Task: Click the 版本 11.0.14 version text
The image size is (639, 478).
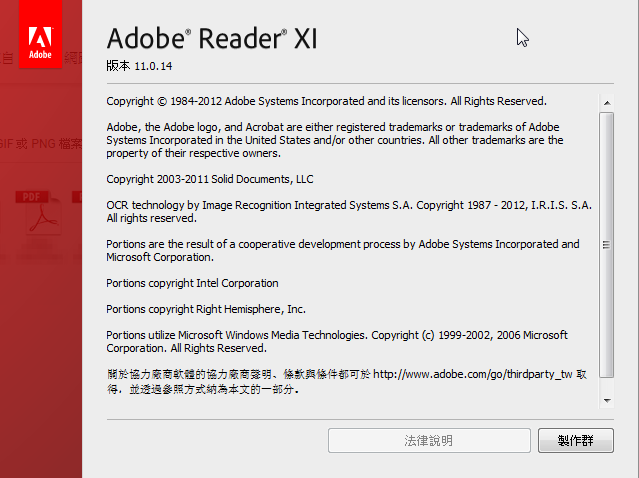Action: pos(139,66)
